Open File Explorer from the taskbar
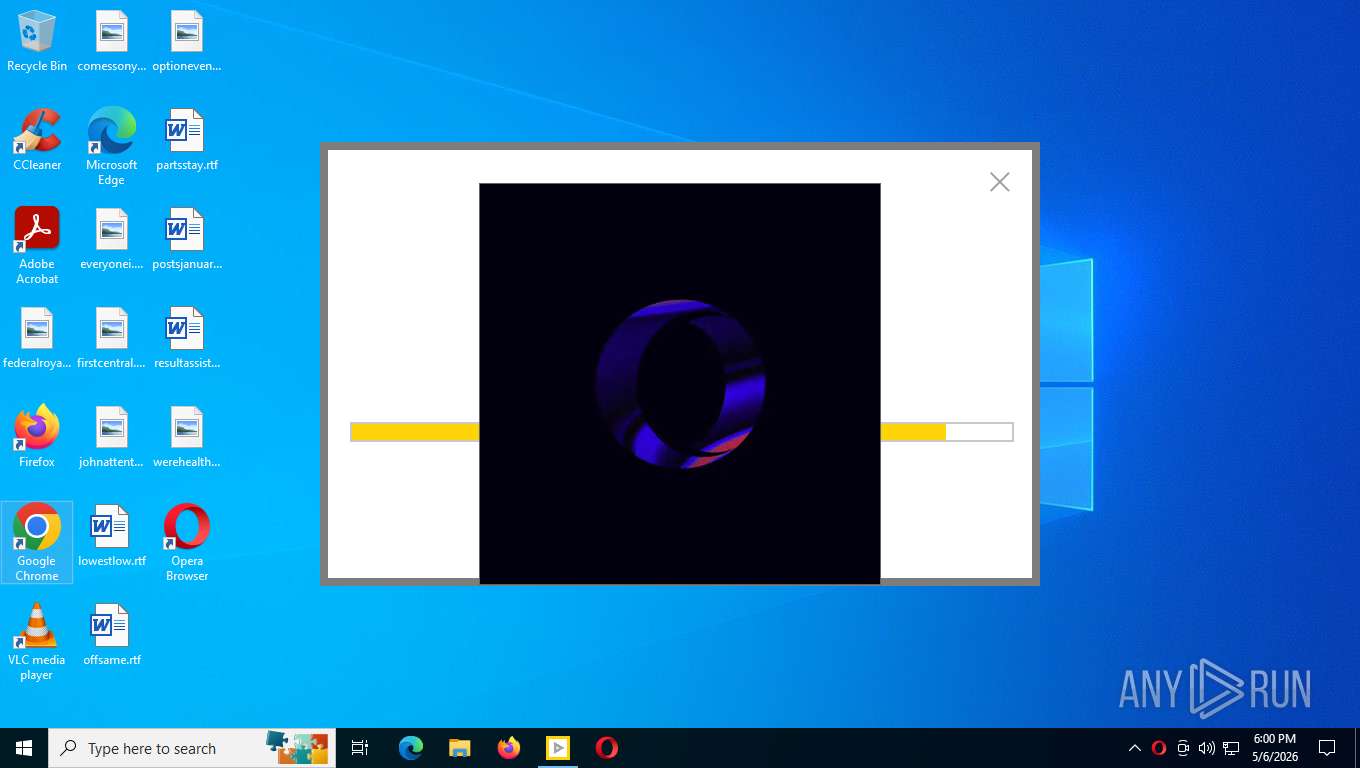1360x768 pixels. pyautogui.click(x=460, y=748)
